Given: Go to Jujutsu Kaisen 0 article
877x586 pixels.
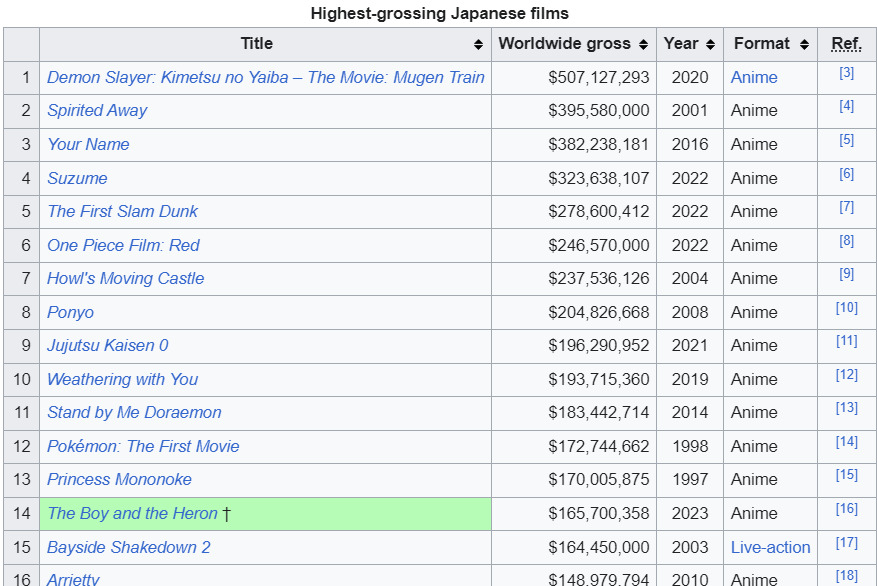Looking at the screenshot, I should pos(107,345).
